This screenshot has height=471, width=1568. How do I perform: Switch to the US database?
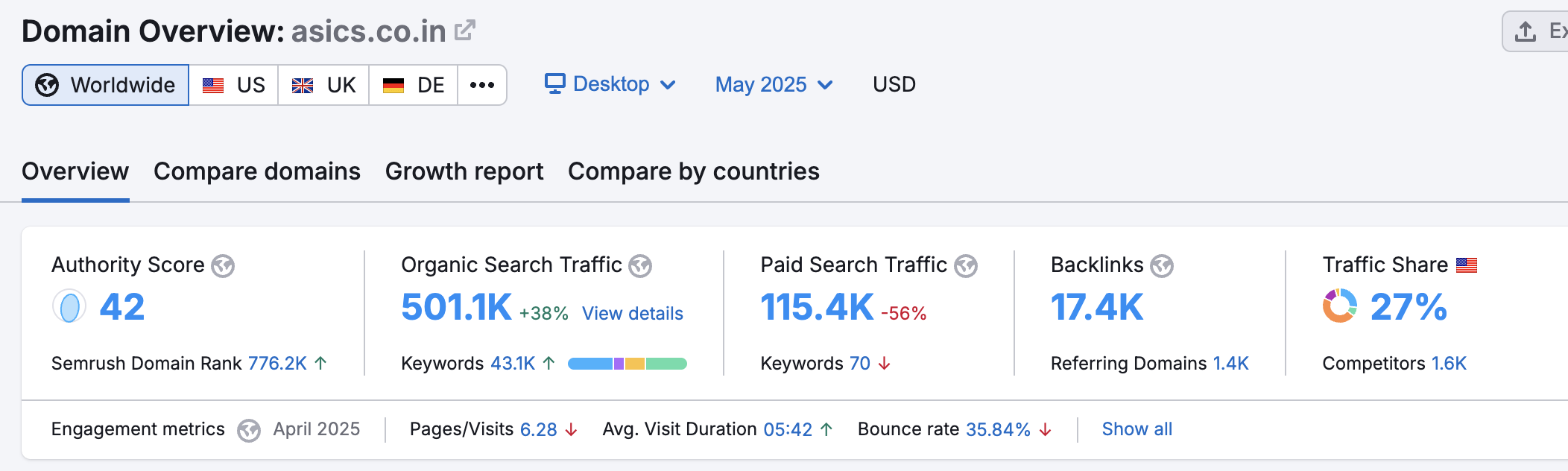tap(234, 85)
